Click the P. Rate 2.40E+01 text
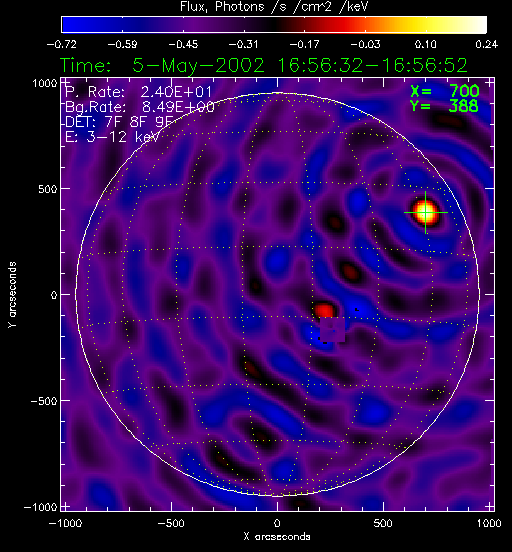Viewport: 512px width, 552px height. [138, 92]
